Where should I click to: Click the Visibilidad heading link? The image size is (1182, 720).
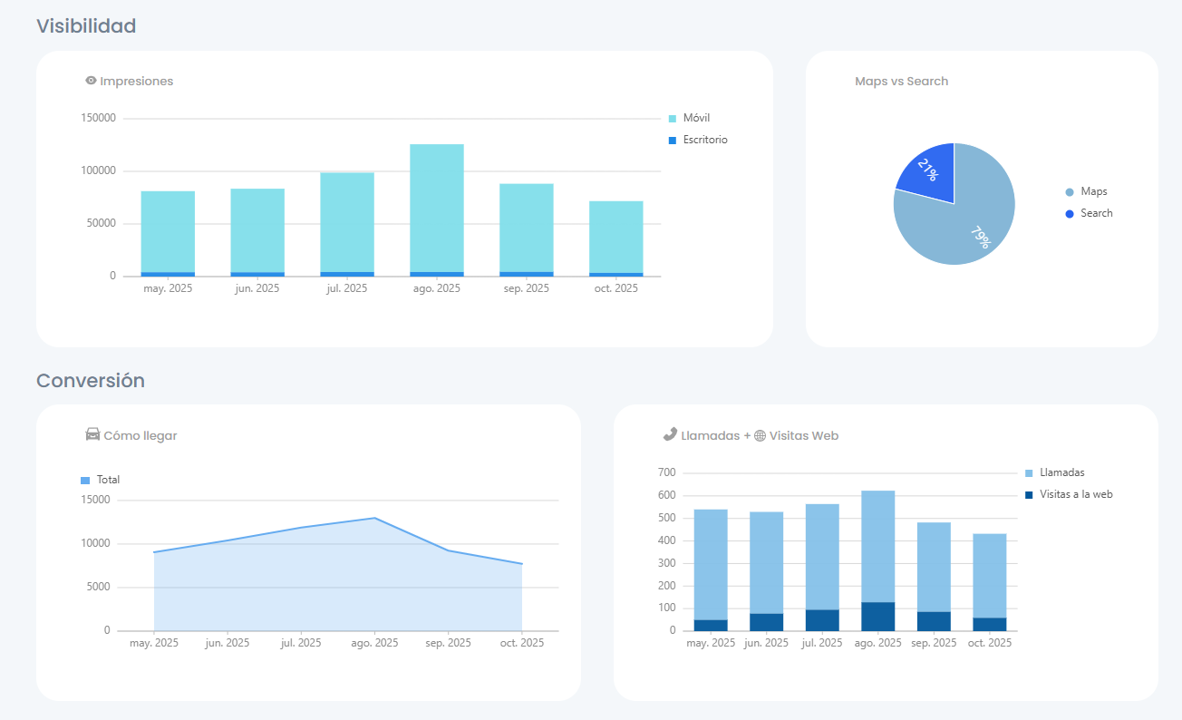86,26
